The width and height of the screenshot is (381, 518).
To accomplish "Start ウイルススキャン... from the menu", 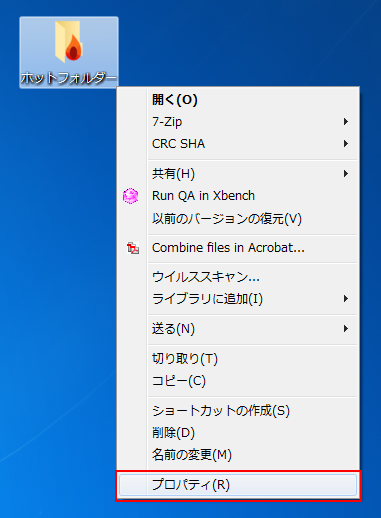I will pos(238,277).
